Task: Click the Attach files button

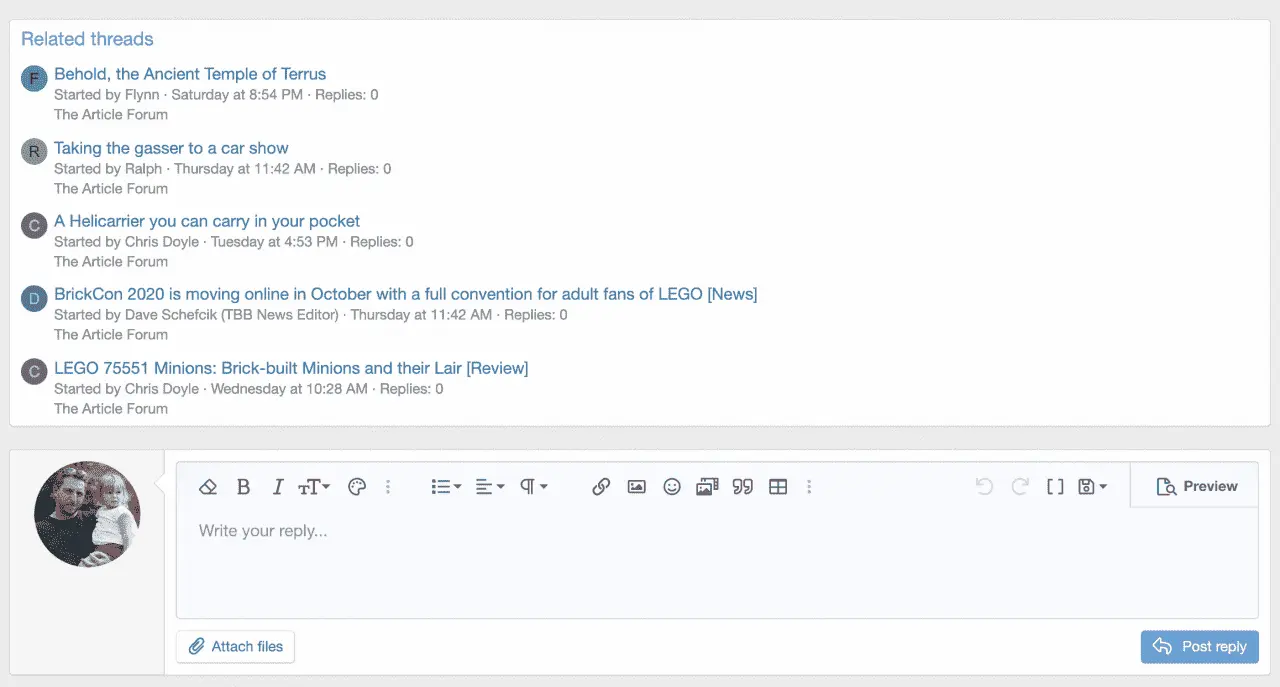Action: pos(236,646)
